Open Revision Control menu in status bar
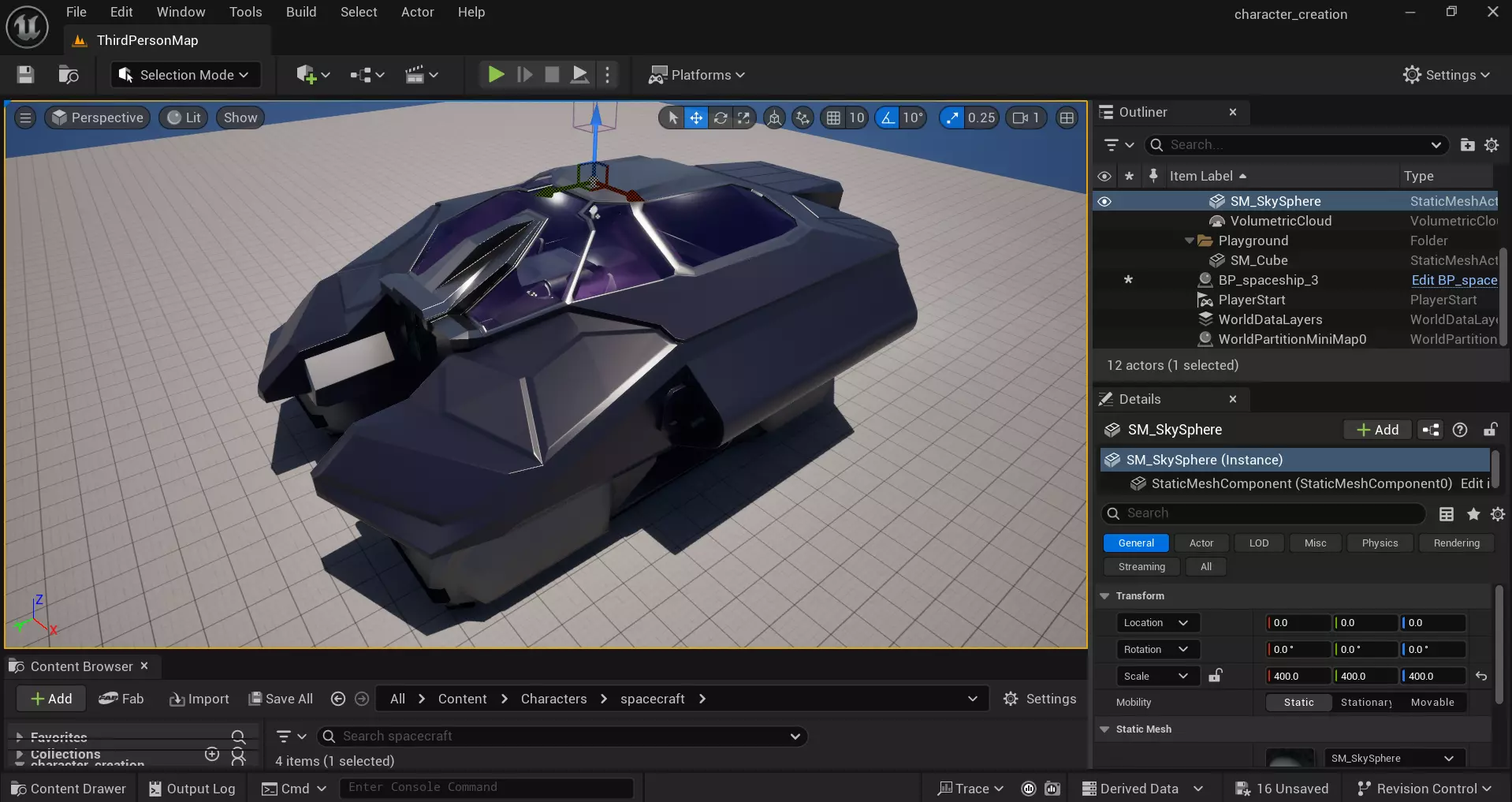Screen dimensions: 1512x802 pos(1424,789)
